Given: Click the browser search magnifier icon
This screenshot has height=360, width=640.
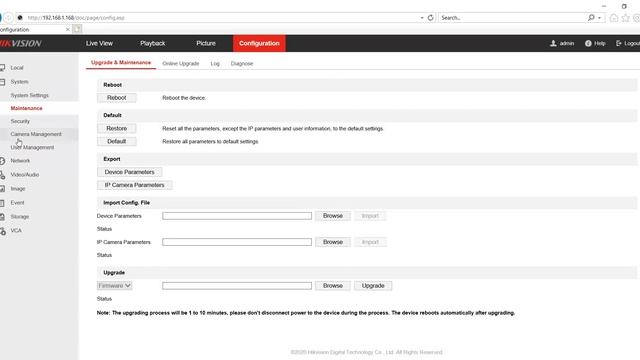Looking at the screenshot, I should (591, 18).
